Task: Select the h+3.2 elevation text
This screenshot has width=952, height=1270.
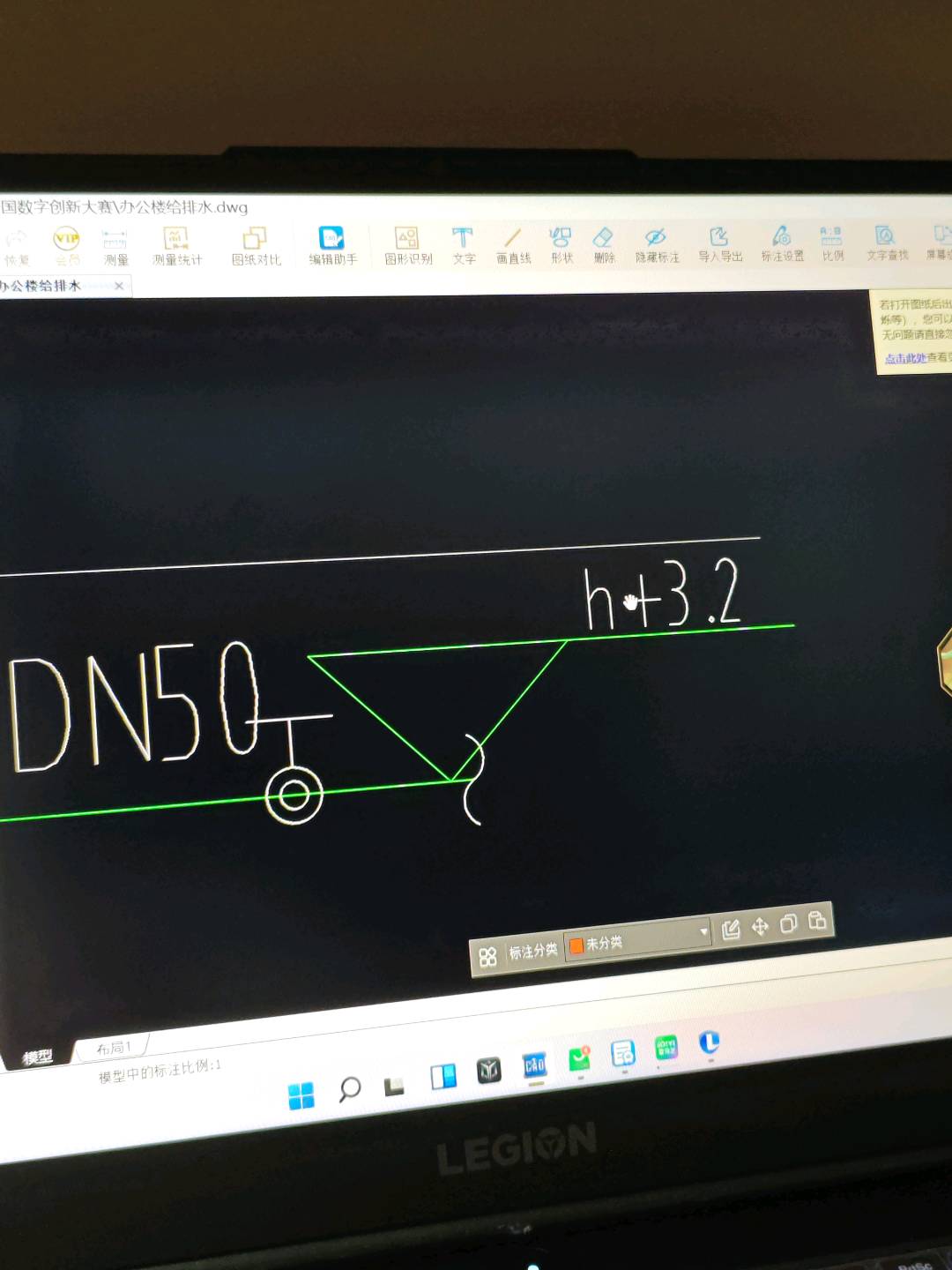Action: point(663,595)
